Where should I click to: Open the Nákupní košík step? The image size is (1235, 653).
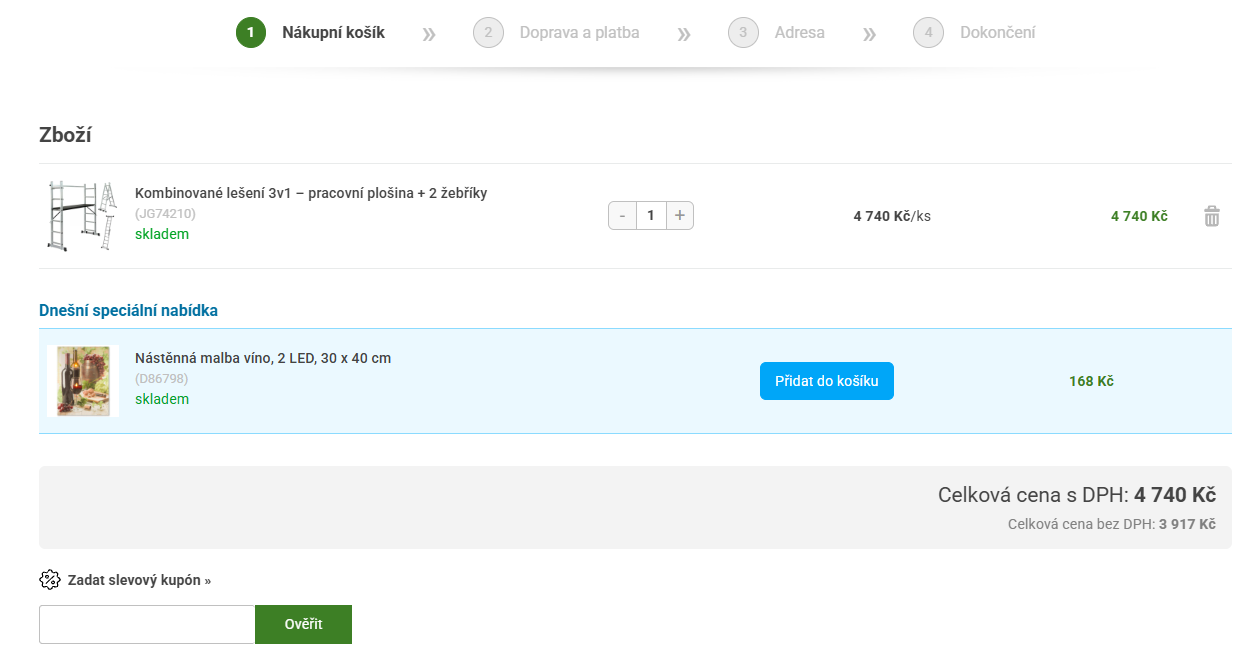[x=333, y=33]
